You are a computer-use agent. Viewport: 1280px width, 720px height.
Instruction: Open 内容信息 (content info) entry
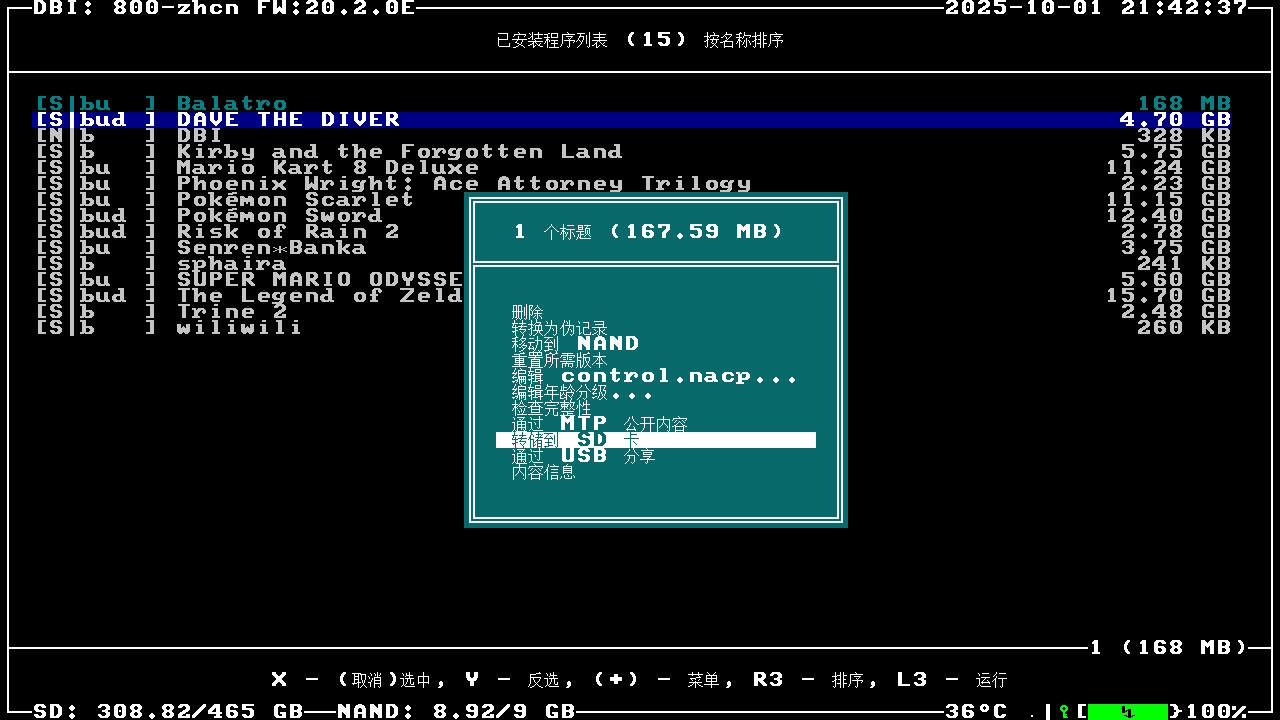pos(543,472)
